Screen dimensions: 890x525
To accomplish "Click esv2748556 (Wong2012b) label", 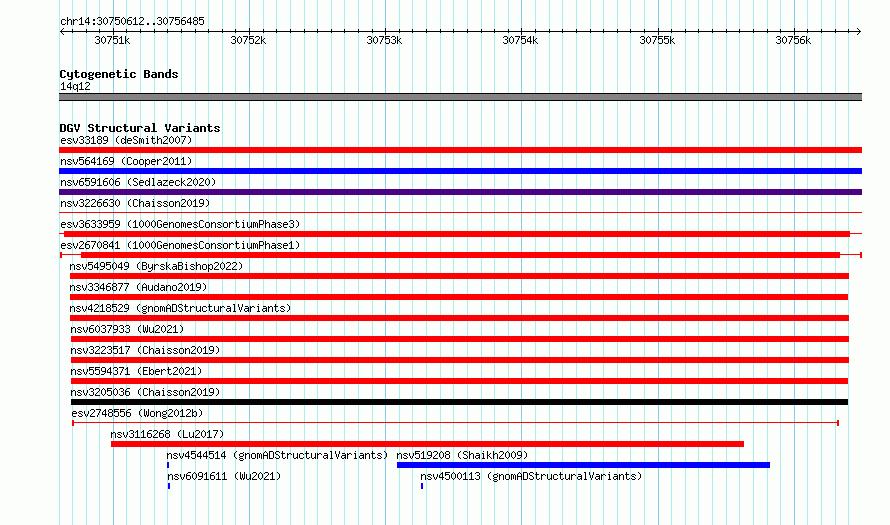I will point(137,413).
